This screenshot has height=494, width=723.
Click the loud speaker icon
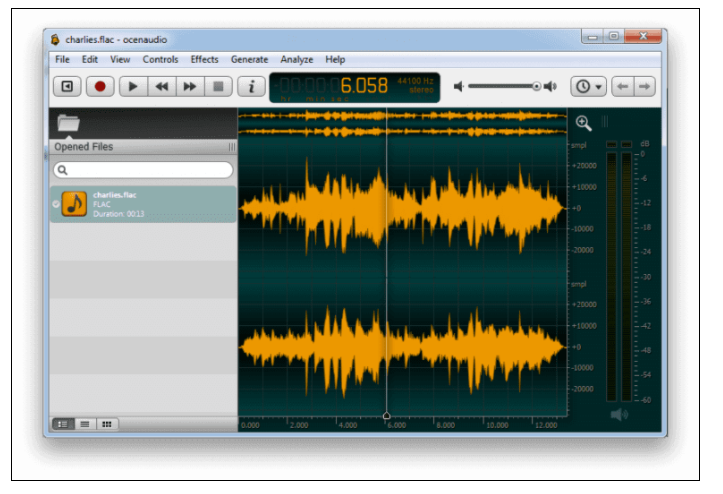[x=551, y=86]
